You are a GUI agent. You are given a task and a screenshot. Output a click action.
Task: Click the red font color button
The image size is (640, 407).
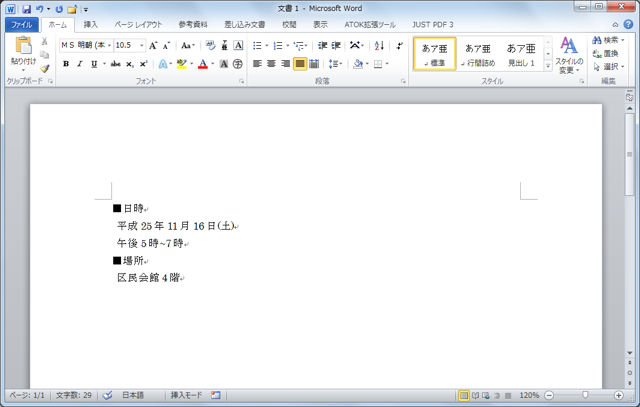[203, 64]
